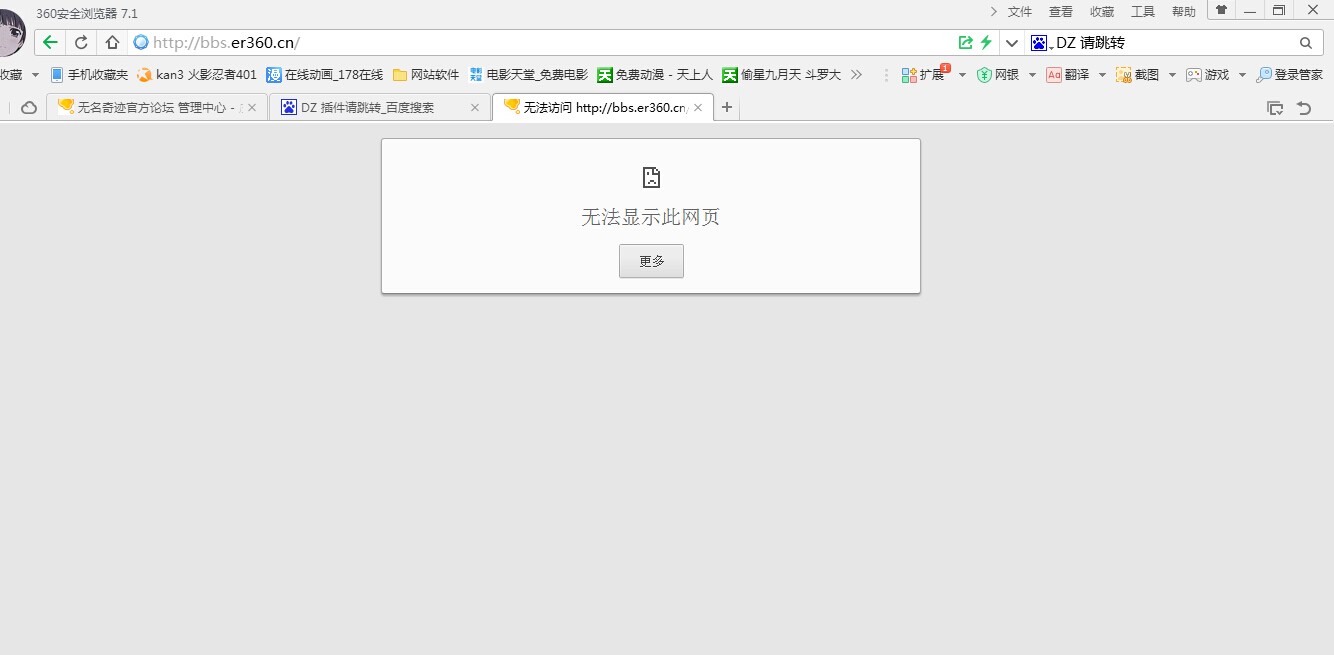Open the 手机收藏夹 bookmark
The image size is (1334, 655).
pos(89,75)
